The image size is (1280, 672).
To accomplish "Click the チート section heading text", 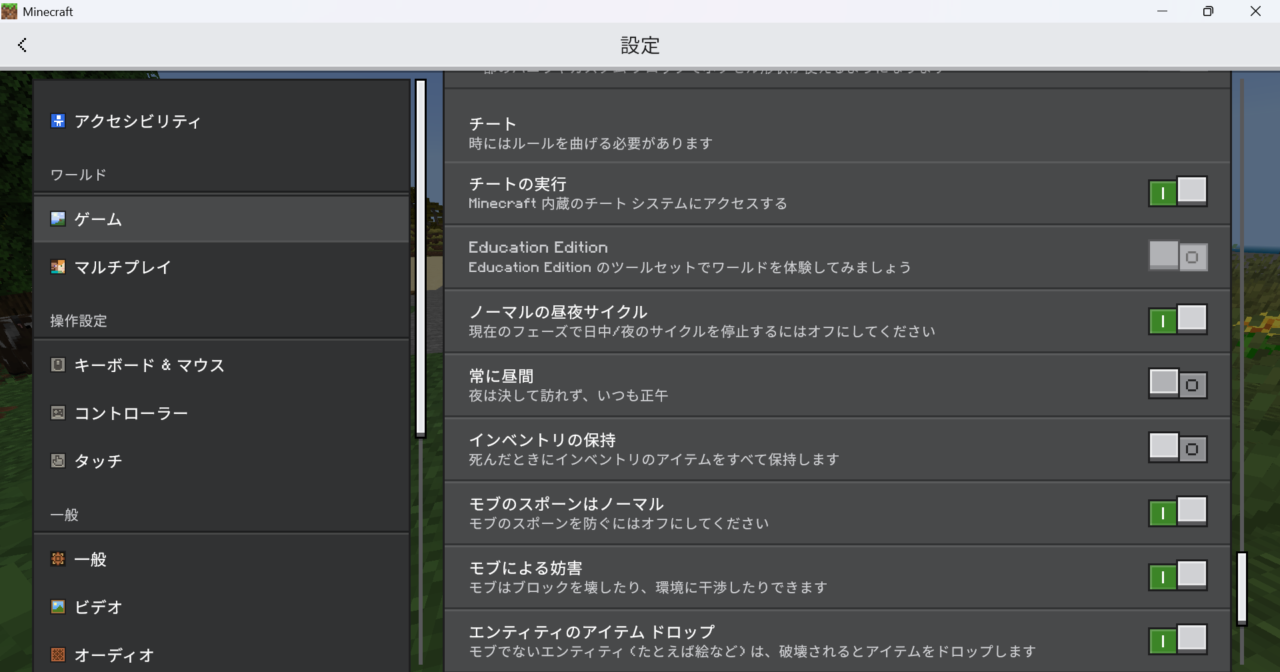I will (x=493, y=124).
